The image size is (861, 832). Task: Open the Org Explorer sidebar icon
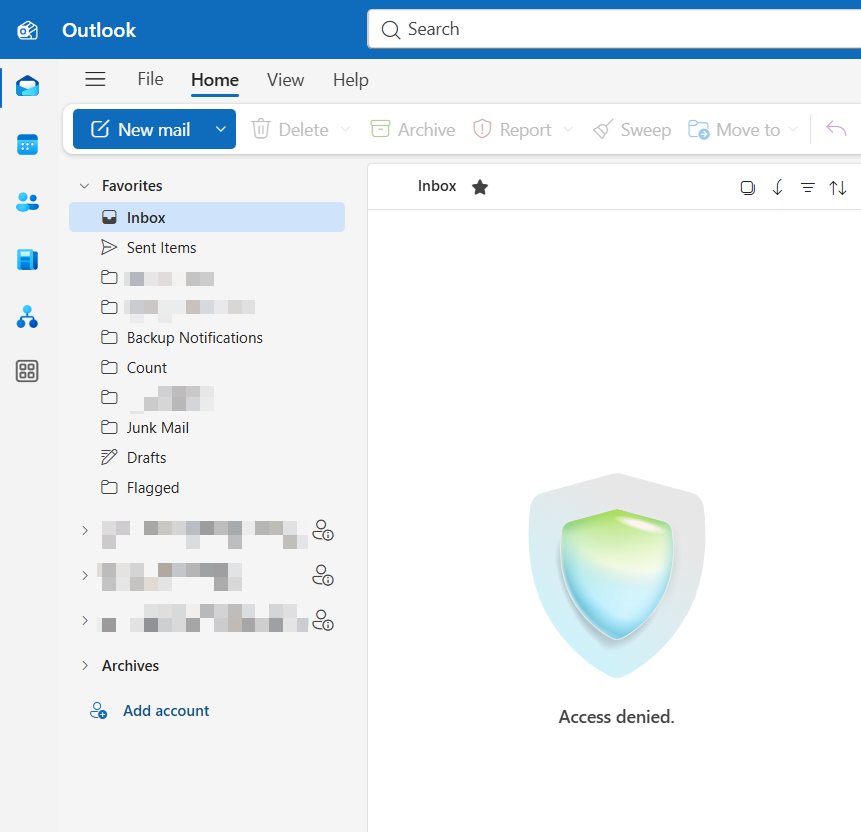pyautogui.click(x=27, y=317)
